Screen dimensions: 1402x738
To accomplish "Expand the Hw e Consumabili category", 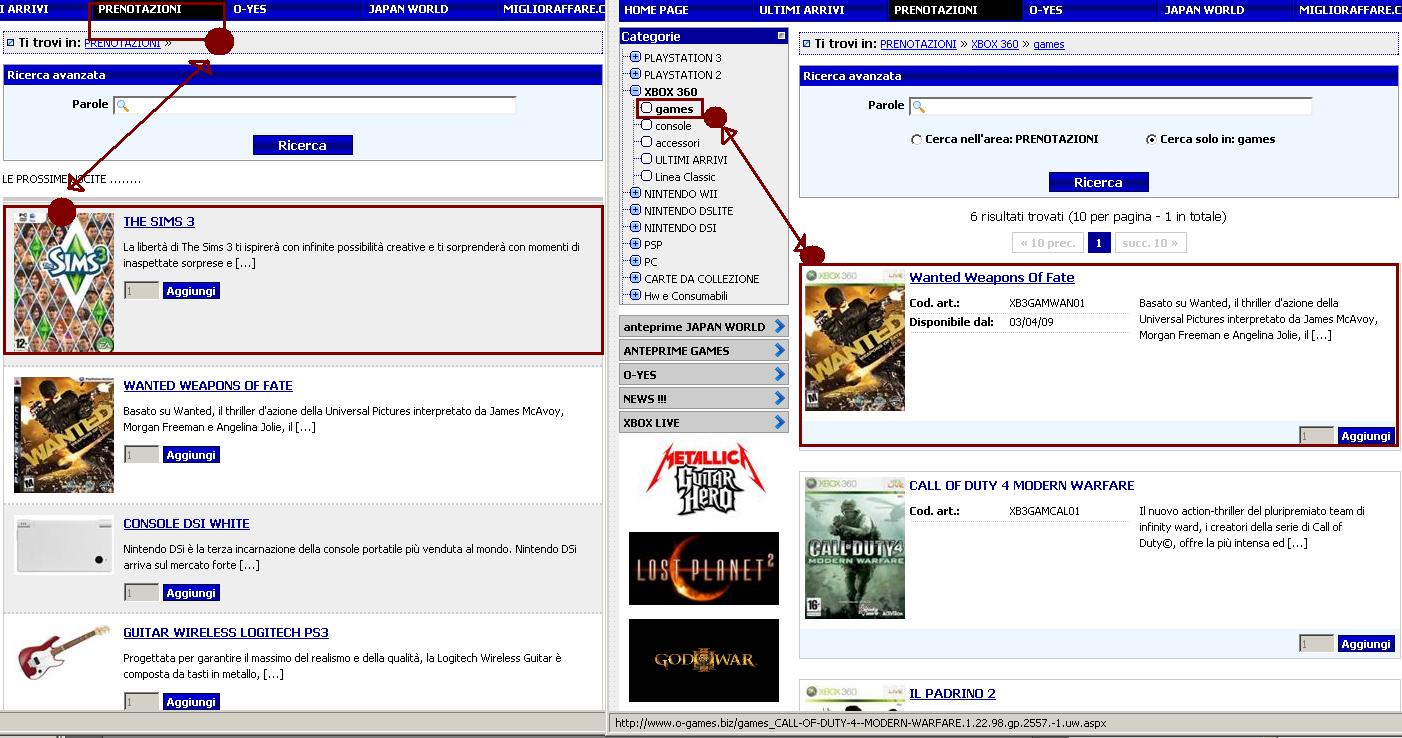I will coord(635,296).
